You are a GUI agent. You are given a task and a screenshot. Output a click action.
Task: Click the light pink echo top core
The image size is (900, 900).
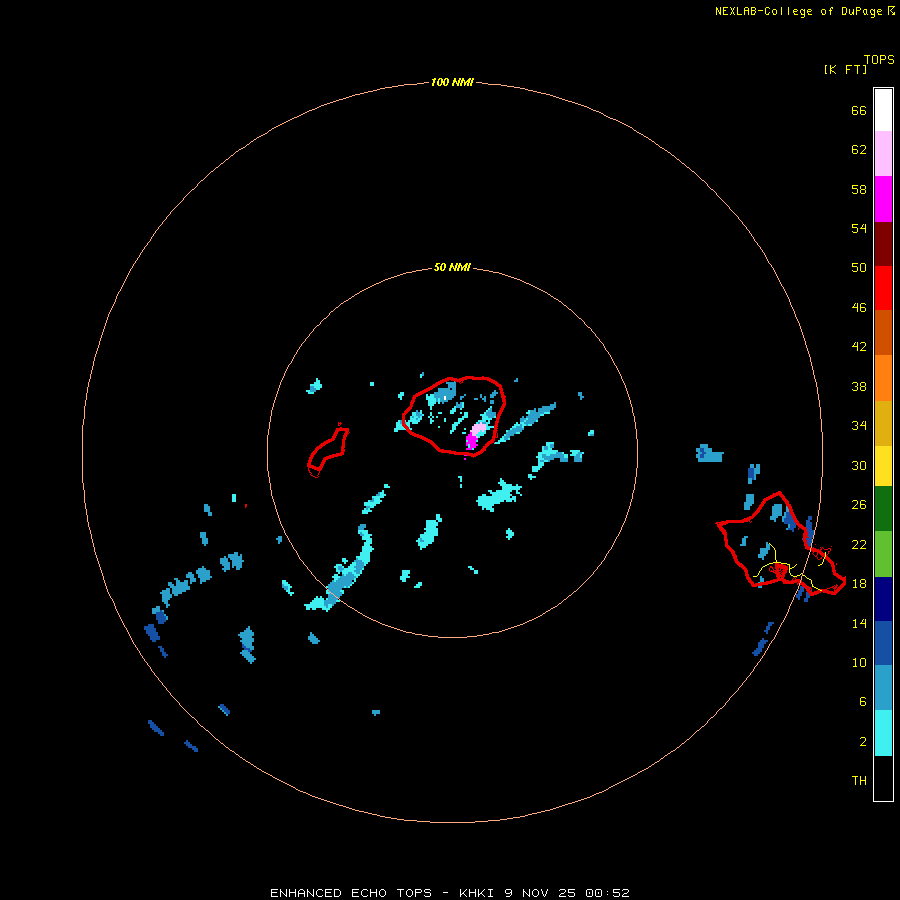(x=479, y=429)
